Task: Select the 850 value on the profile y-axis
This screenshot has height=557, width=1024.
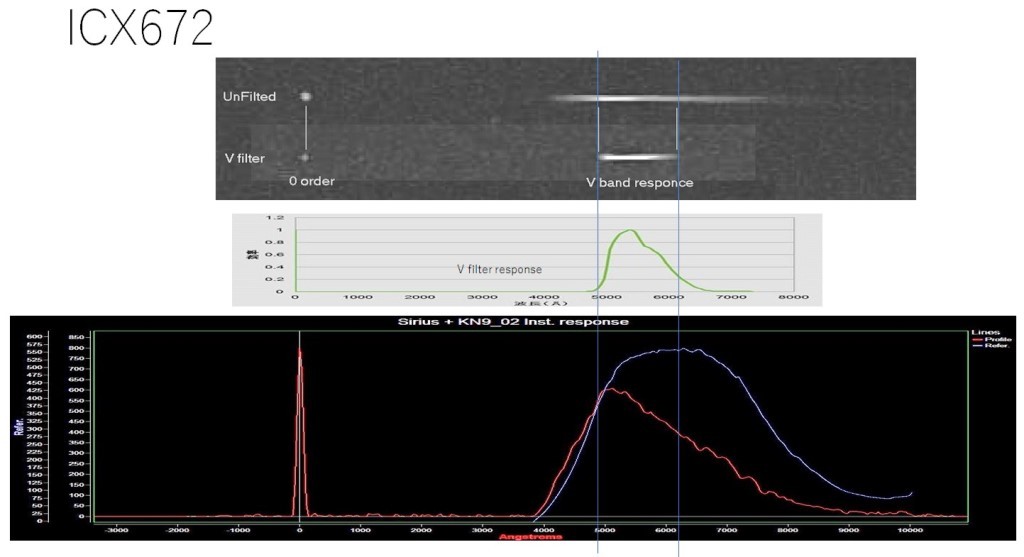Action: (x=75, y=337)
